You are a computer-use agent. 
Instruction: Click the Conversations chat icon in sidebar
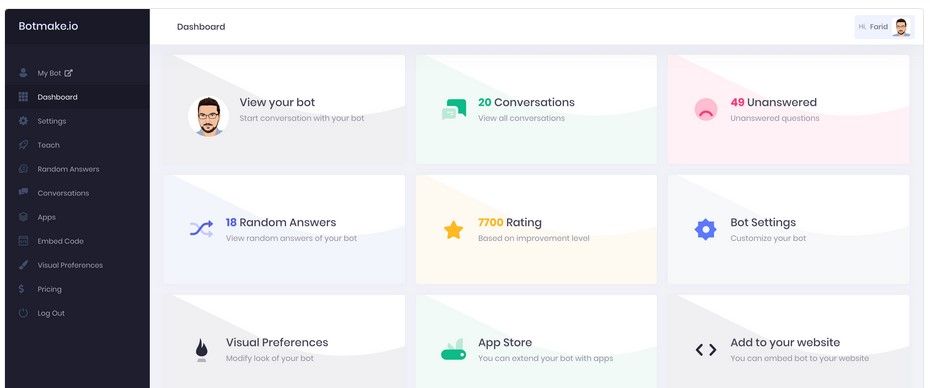click(23, 193)
